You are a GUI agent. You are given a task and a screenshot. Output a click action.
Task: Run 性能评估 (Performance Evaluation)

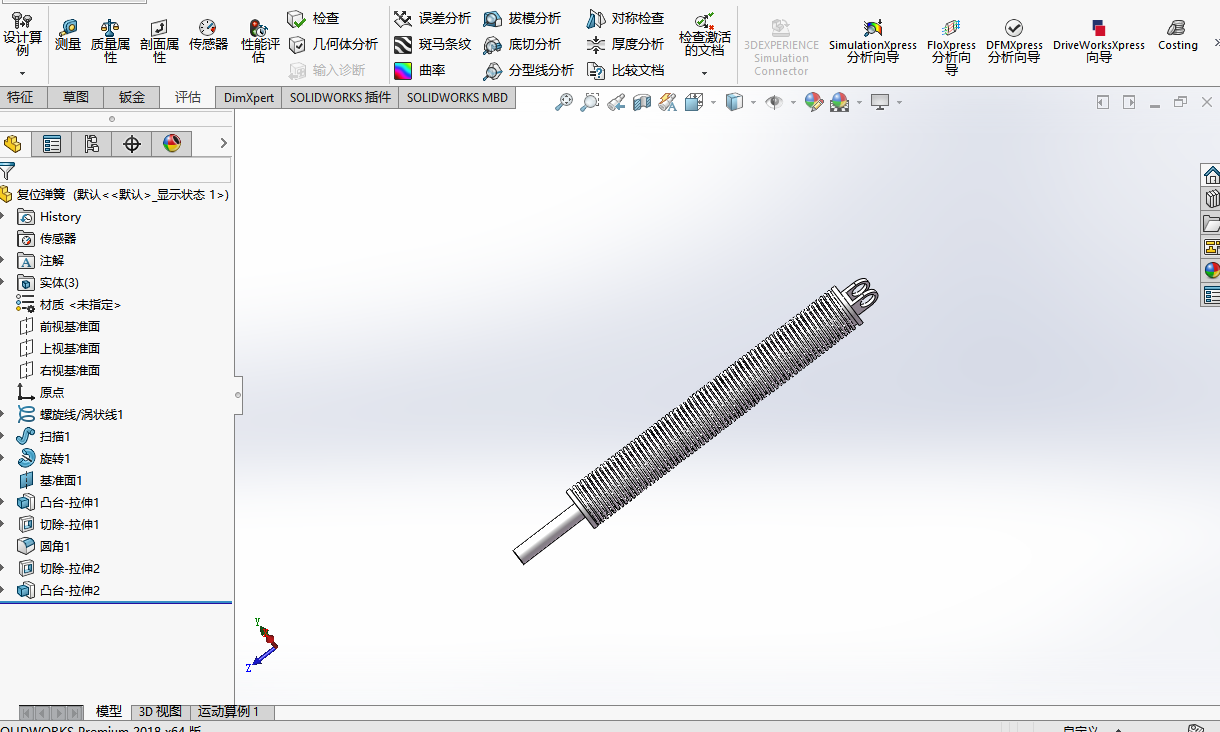(x=259, y=40)
